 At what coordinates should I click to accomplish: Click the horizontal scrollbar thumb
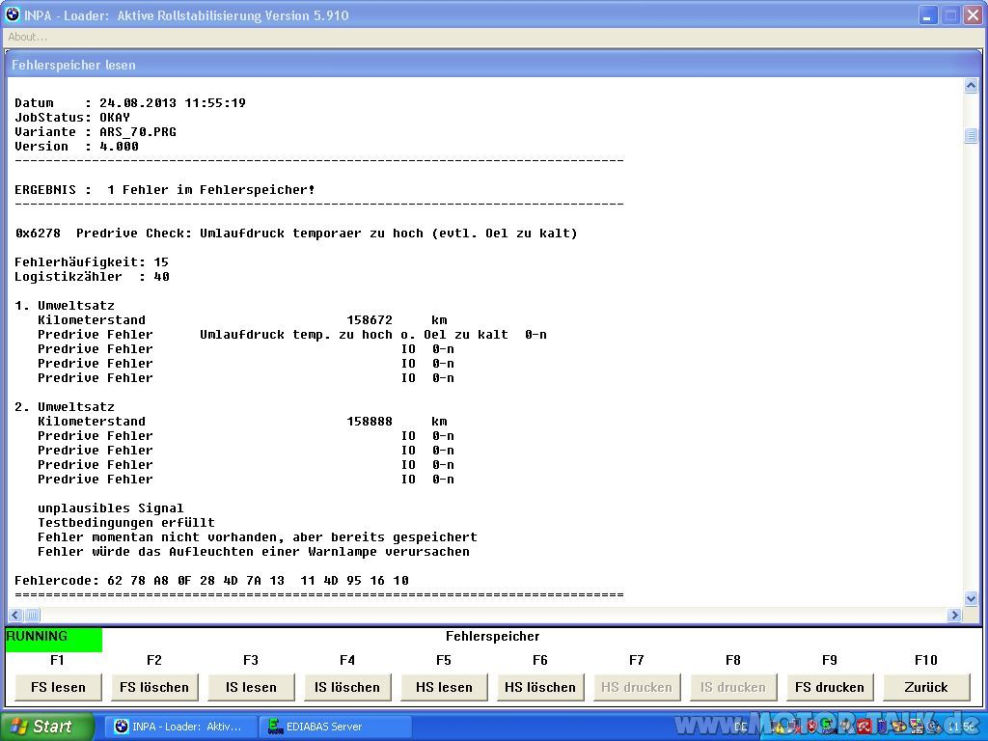[32, 615]
